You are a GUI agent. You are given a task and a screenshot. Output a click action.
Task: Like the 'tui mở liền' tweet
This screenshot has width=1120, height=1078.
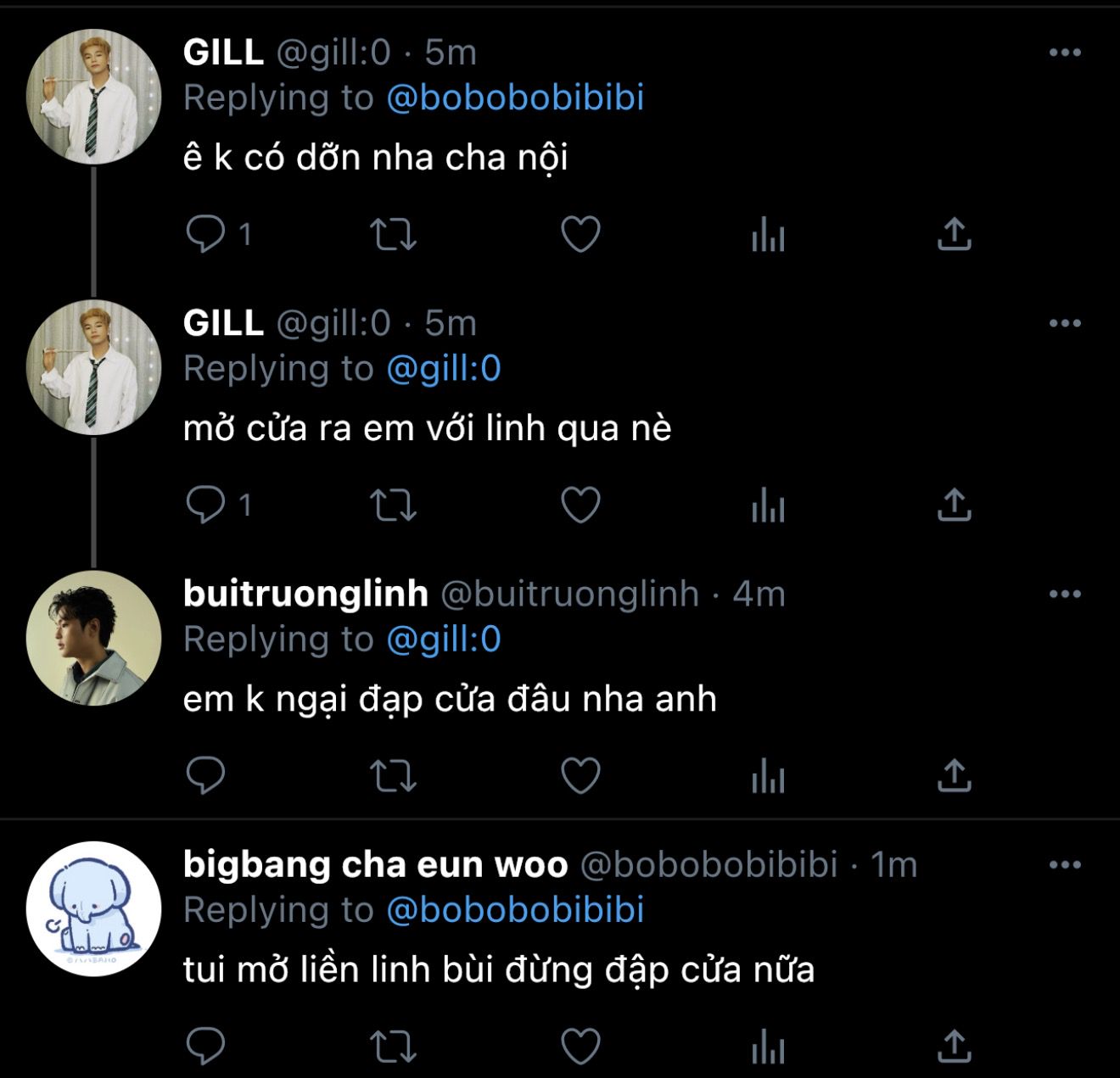tap(581, 1046)
